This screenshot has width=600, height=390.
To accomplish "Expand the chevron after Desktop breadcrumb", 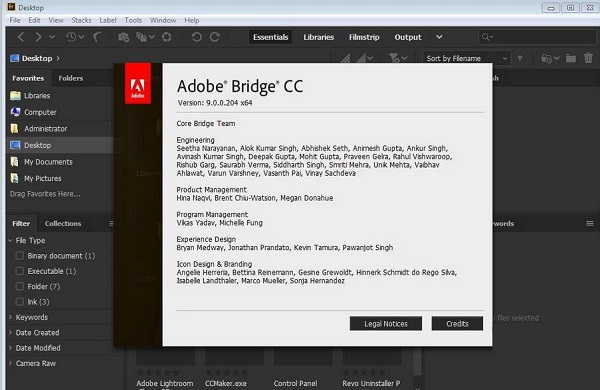I will (x=58, y=58).
